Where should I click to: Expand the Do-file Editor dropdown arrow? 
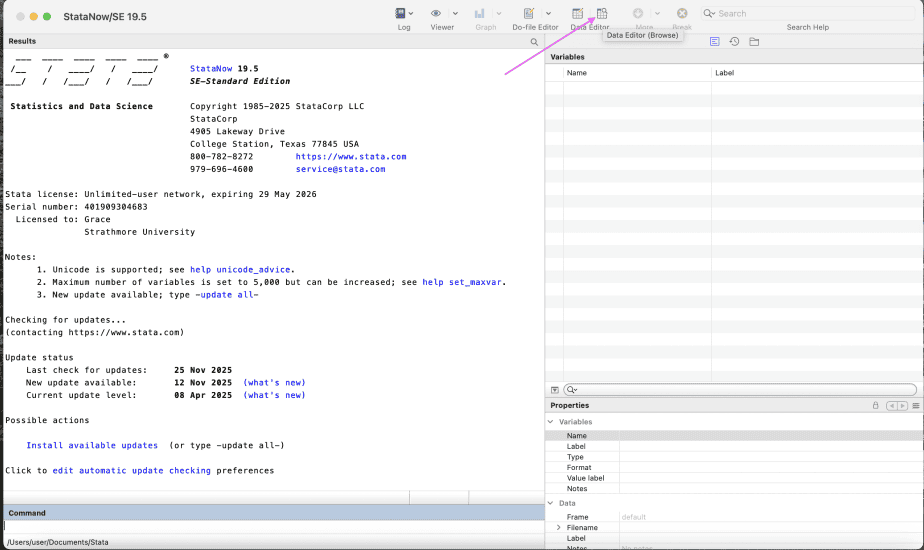[x=549, y=14]
